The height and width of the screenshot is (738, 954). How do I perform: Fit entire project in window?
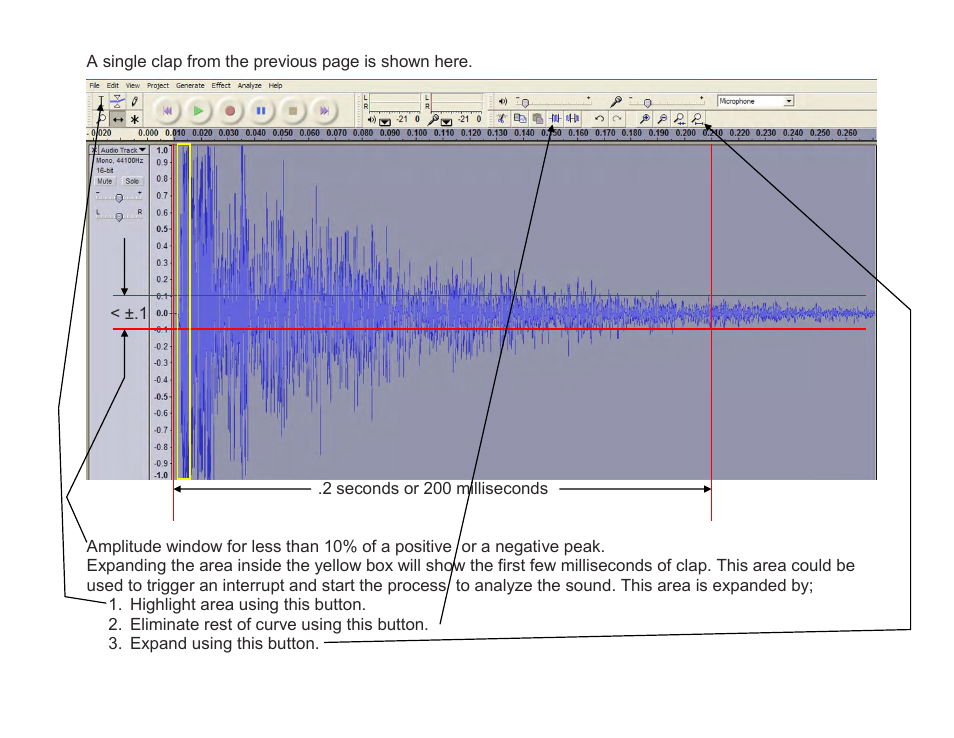pyautogui.click(x=698, y=118)
